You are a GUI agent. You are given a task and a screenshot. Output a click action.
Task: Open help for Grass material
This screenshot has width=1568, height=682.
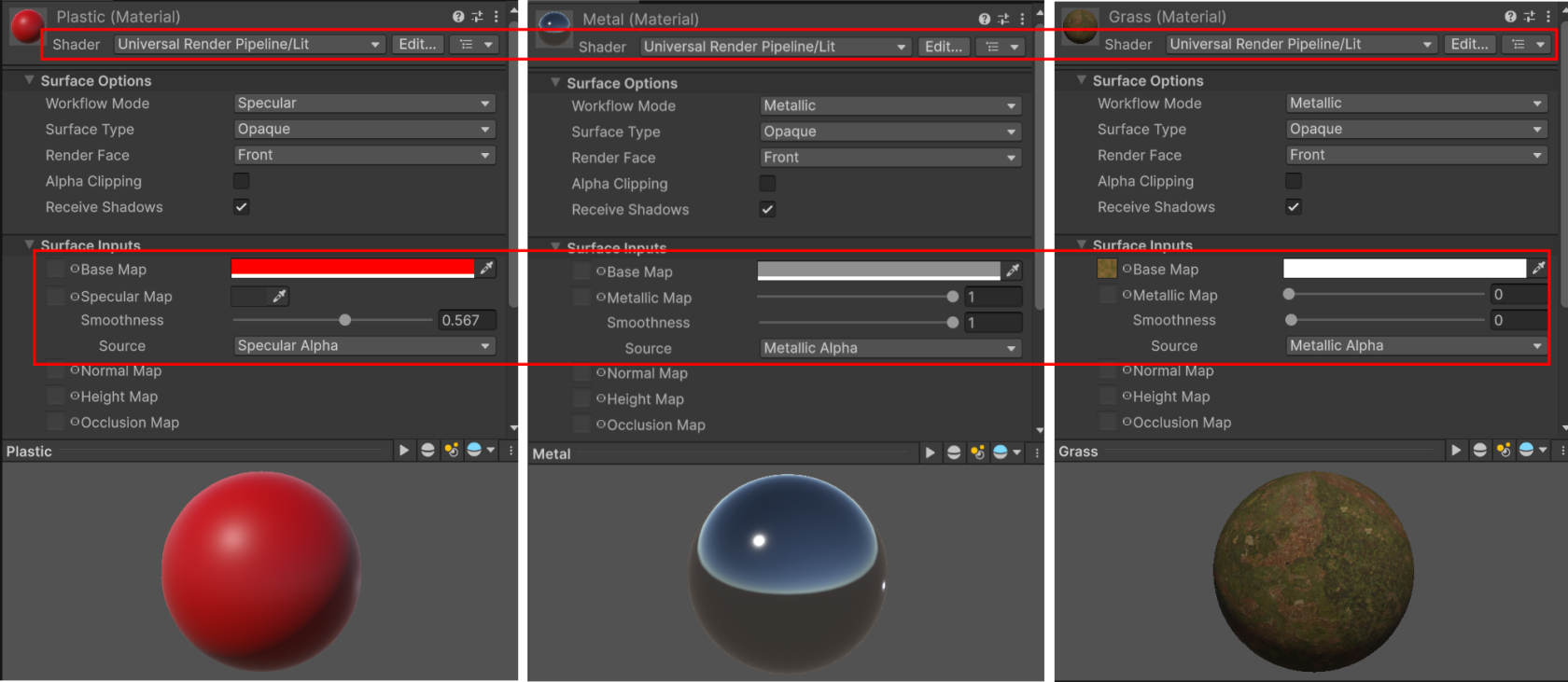point(1510,17)
